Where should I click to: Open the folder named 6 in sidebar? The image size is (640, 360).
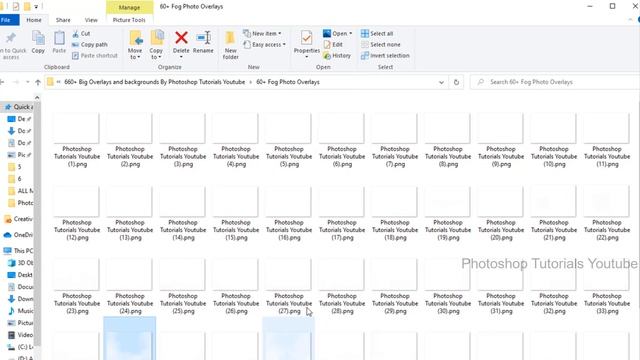pyautogui.click(x=16, y=179)
